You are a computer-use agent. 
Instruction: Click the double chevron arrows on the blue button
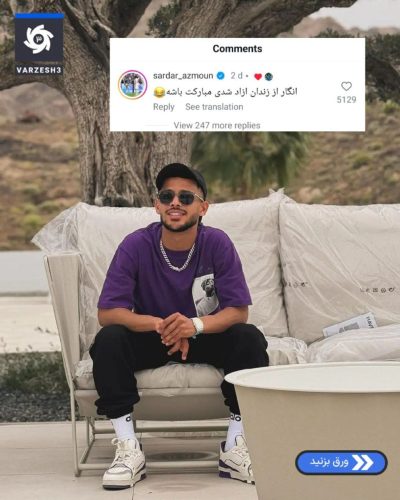click(x=363, y=462)
